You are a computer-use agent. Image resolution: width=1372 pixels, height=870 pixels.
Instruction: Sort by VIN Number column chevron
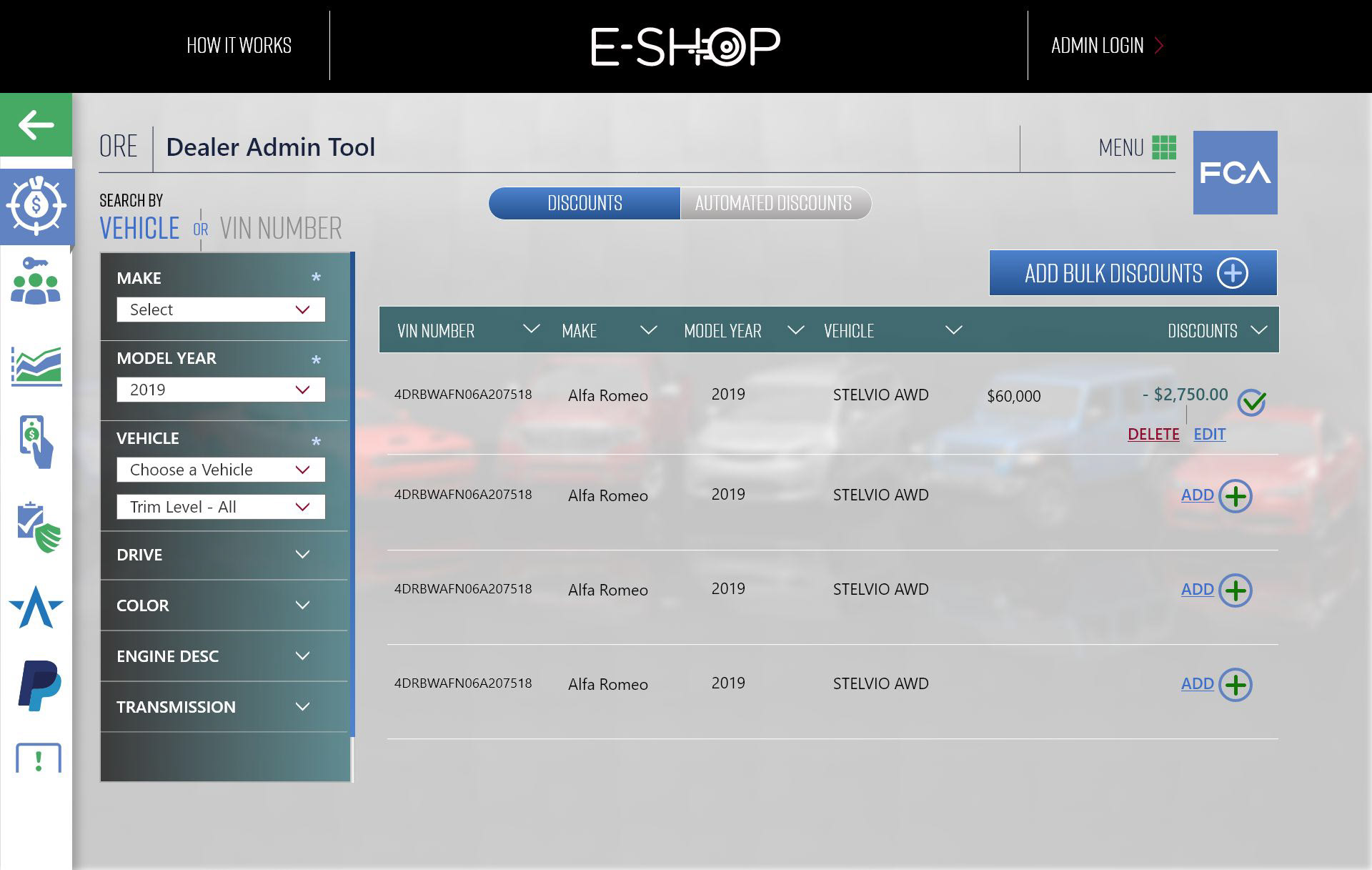tap(531, 330)
